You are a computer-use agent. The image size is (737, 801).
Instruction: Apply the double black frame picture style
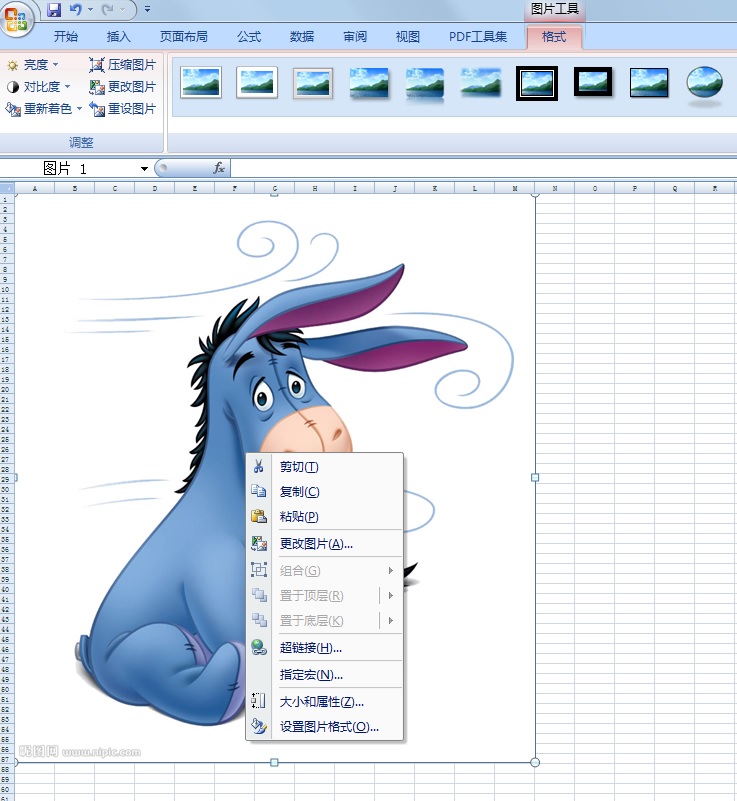[x=537, y=83]
